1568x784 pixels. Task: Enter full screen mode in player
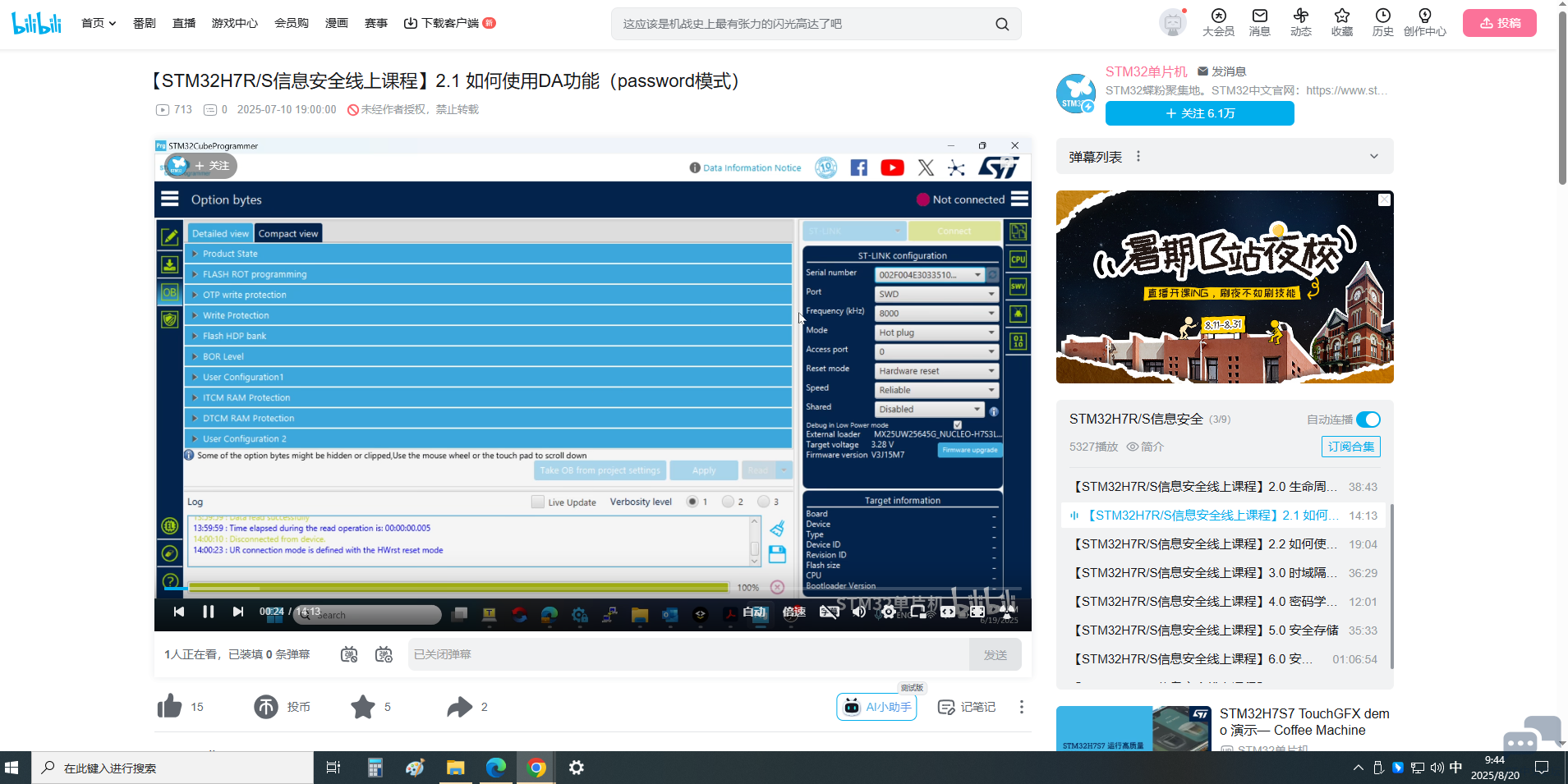1007,612
